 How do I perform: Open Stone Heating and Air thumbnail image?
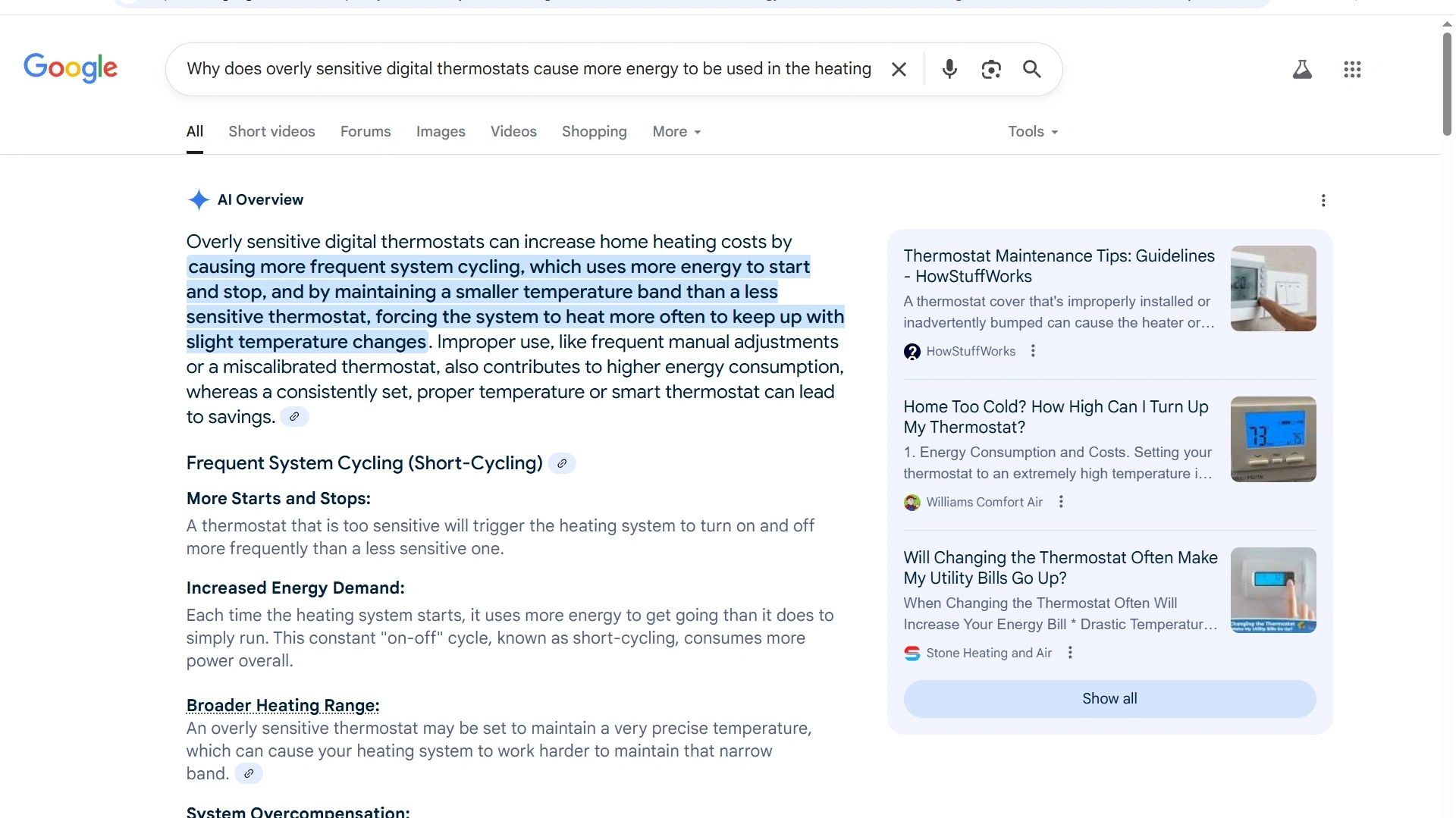[1273, 590]
